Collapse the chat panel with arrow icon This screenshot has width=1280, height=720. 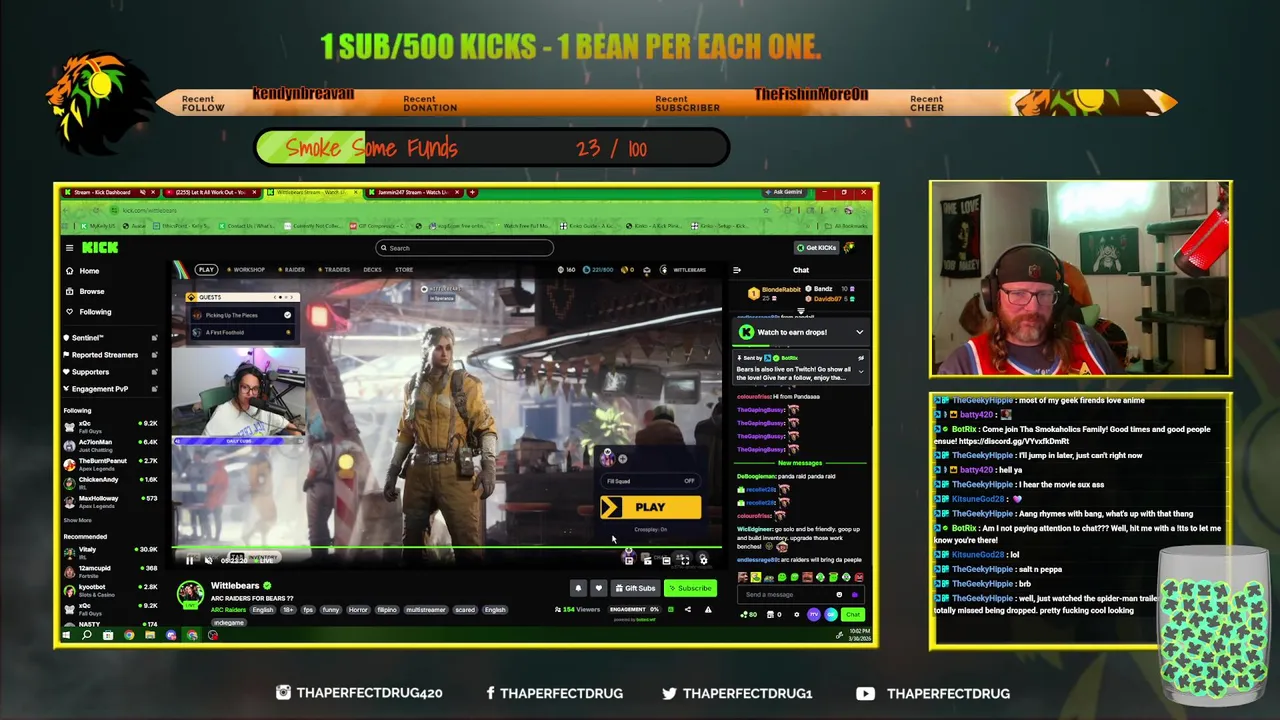point(737,270)
